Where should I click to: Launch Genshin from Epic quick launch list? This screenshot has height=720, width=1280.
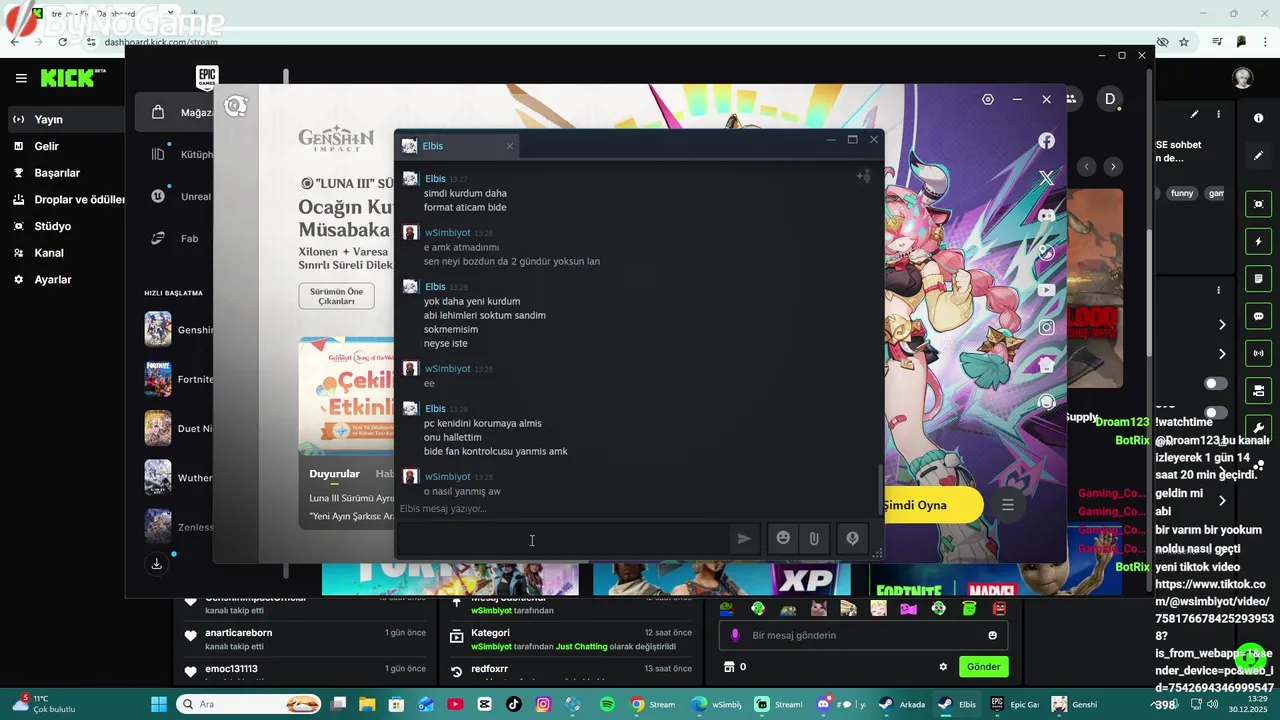[179, 330]
